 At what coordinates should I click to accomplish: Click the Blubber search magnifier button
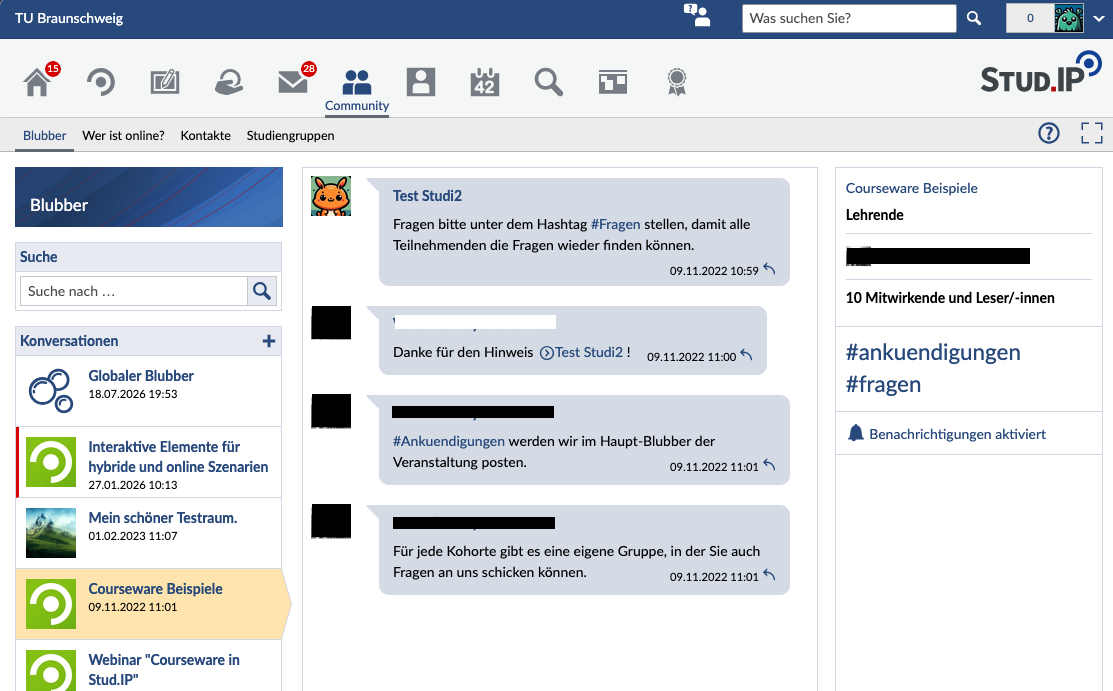[x=262, y=291]
